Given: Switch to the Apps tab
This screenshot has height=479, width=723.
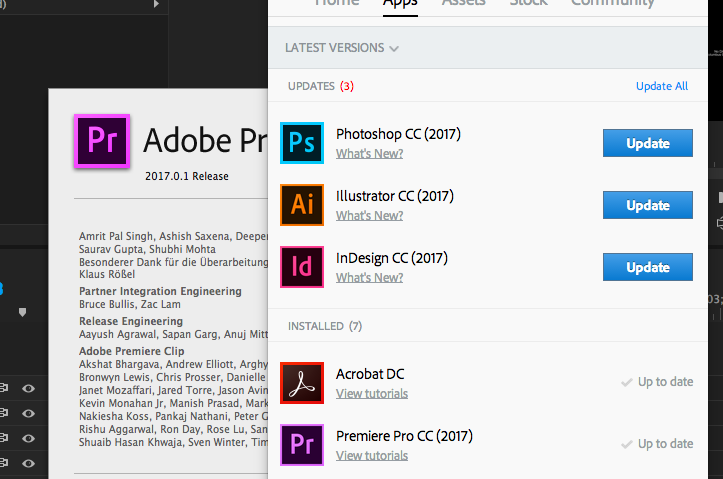Looking at the screenshot, I should pos(400,4).
